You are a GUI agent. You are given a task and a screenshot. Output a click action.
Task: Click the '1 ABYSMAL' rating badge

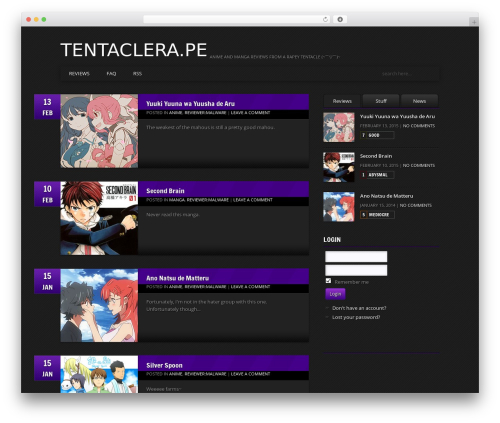point(377,175)
